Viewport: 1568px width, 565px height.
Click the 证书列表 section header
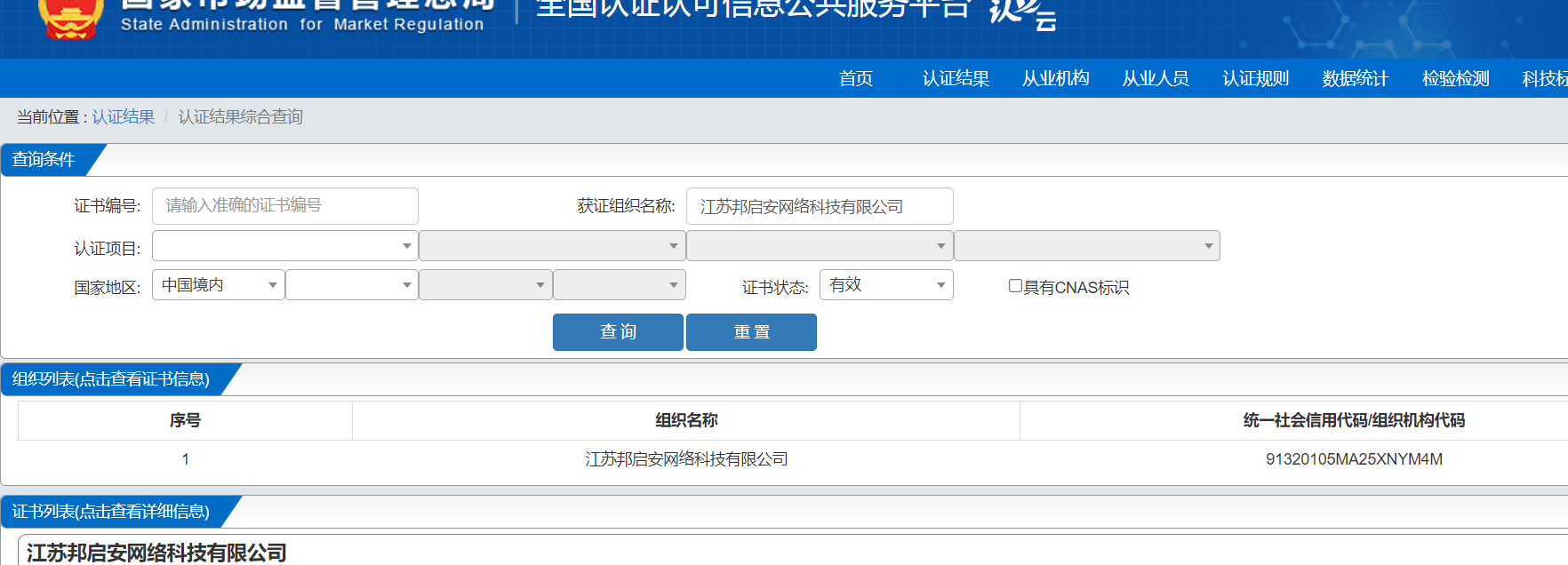tap(111, 512)
